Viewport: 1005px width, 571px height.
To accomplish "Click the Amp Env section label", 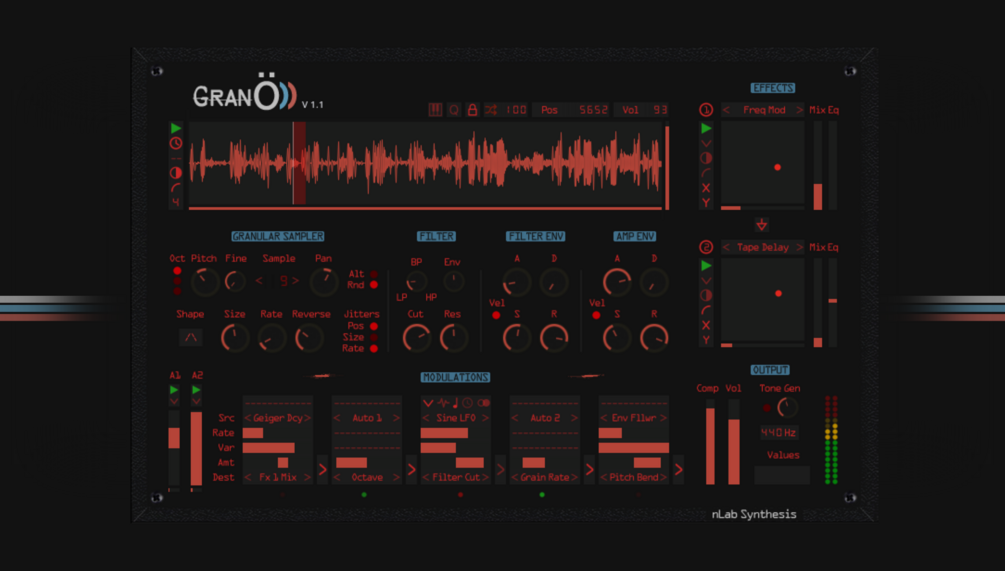I will pyautogui.click(x=635, y=236).
